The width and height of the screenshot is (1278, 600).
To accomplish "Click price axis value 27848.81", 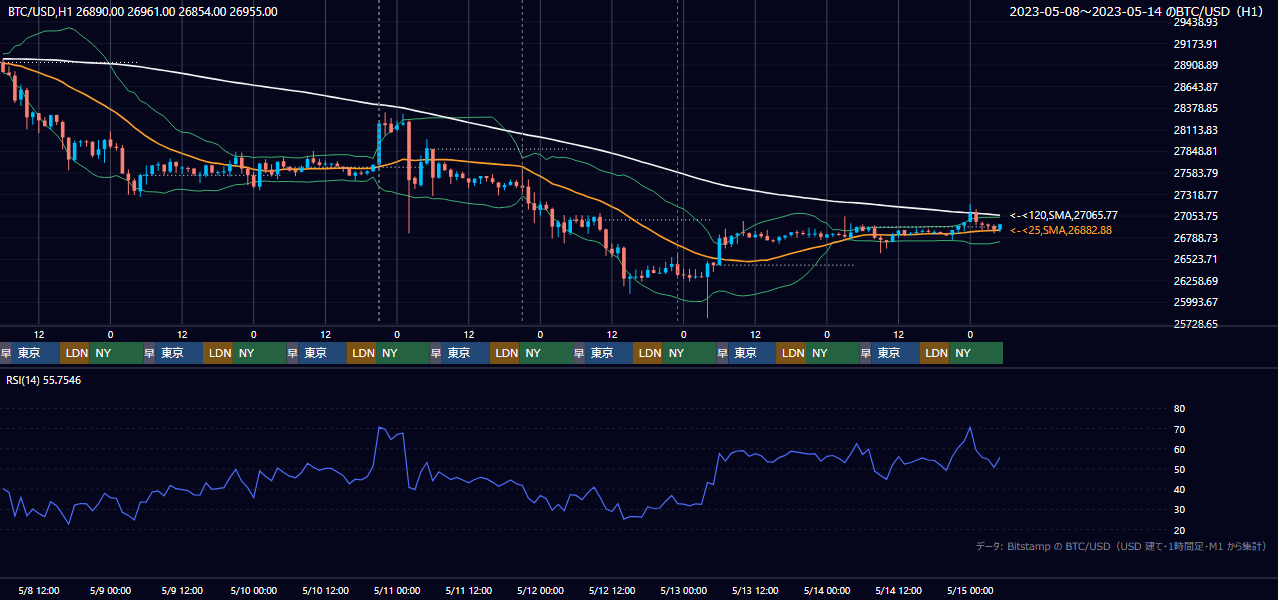I will (1195, 151).
